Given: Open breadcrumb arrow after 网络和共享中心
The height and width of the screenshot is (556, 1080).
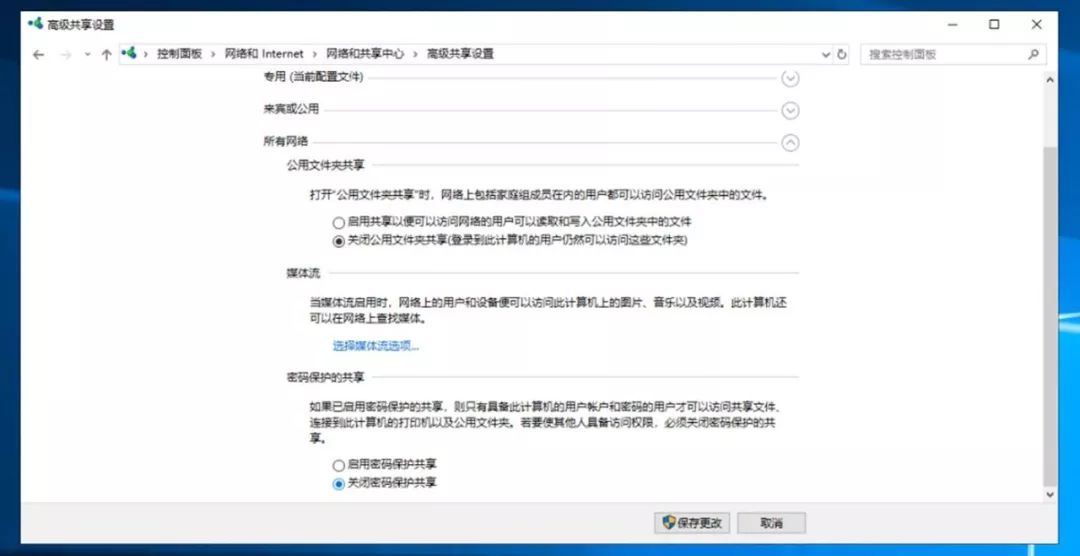Looking at the screenshot, I should pos(415,54).
